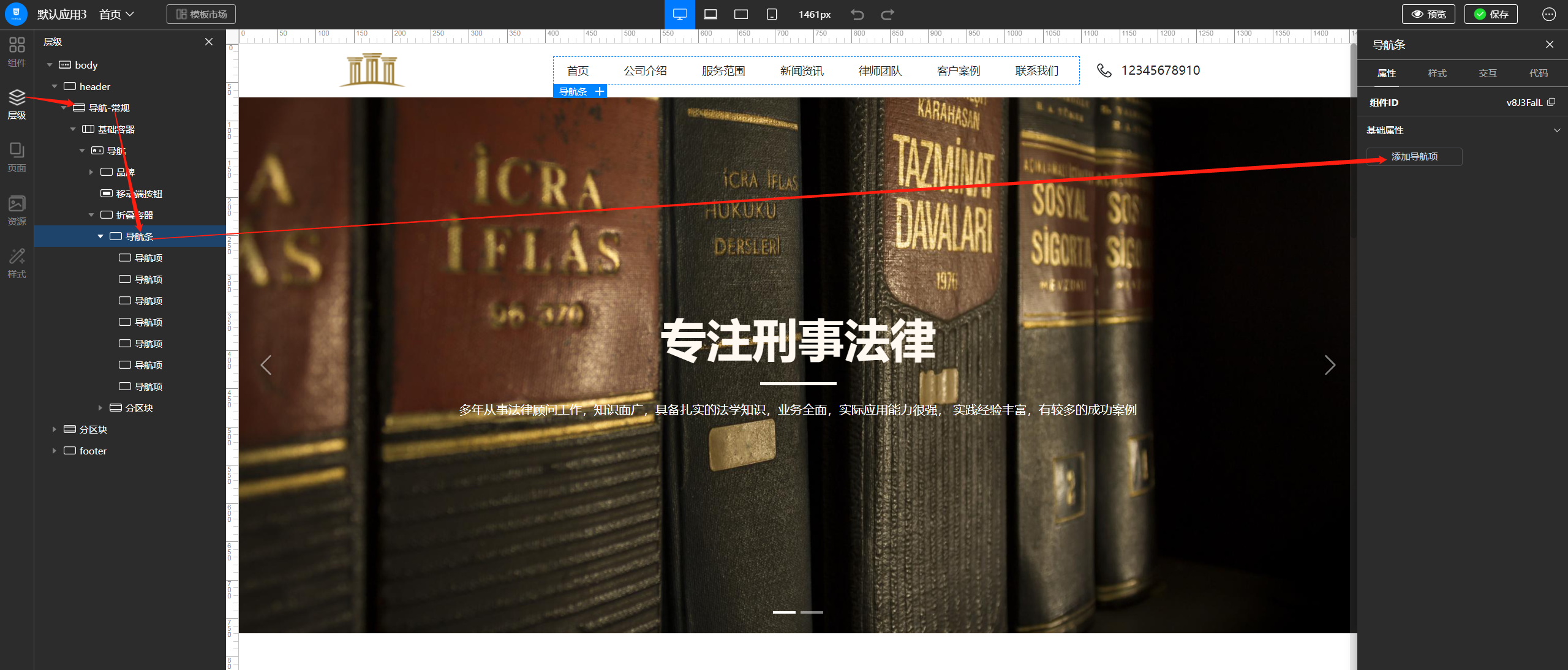This screenshot has width=1568, height=670.
Task: Switch to the 属性 tab
Action: pos(1387,73)
